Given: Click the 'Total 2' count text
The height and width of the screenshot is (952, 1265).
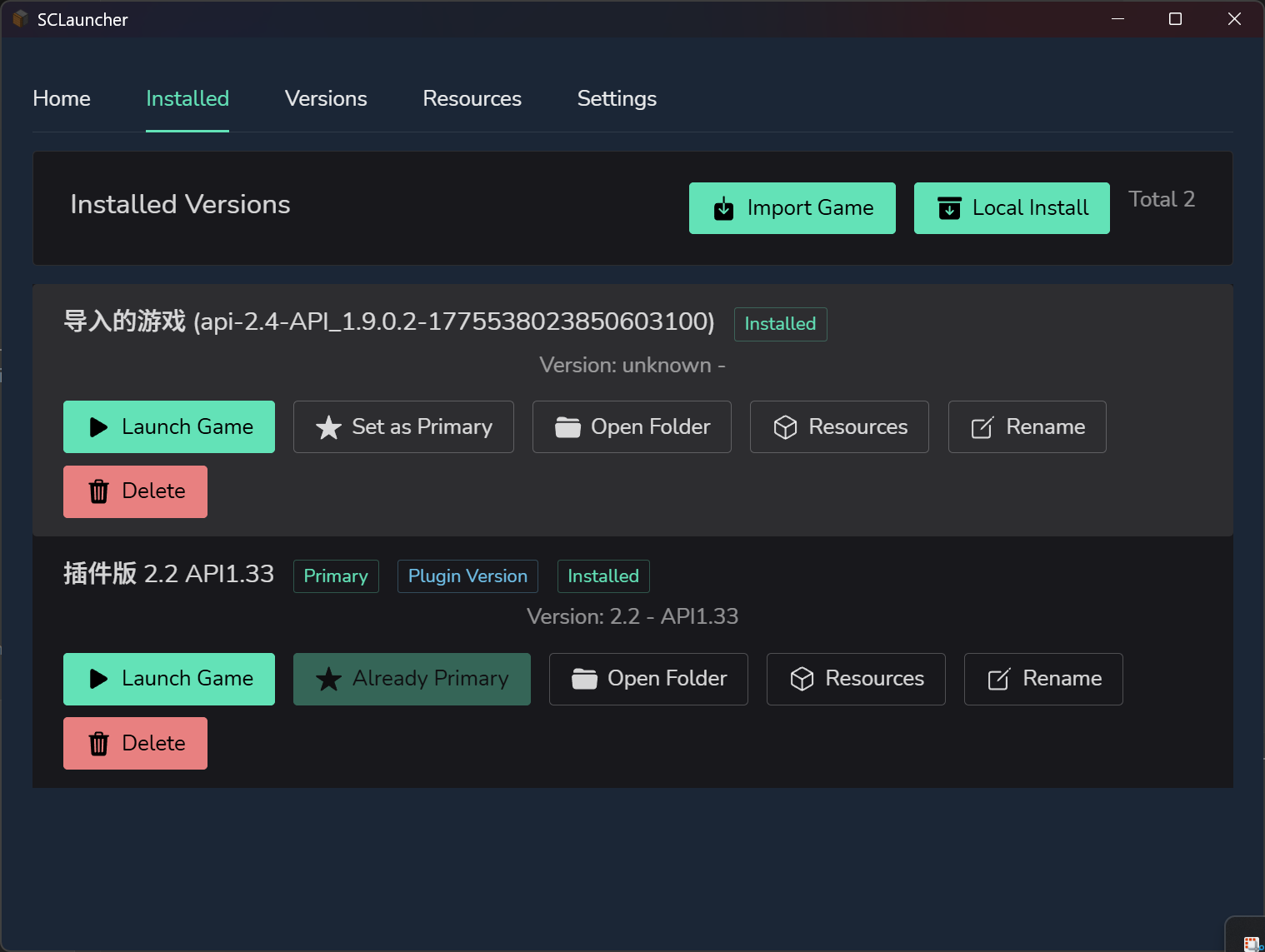Looking at the screenshot, I should coord(1162,199).
